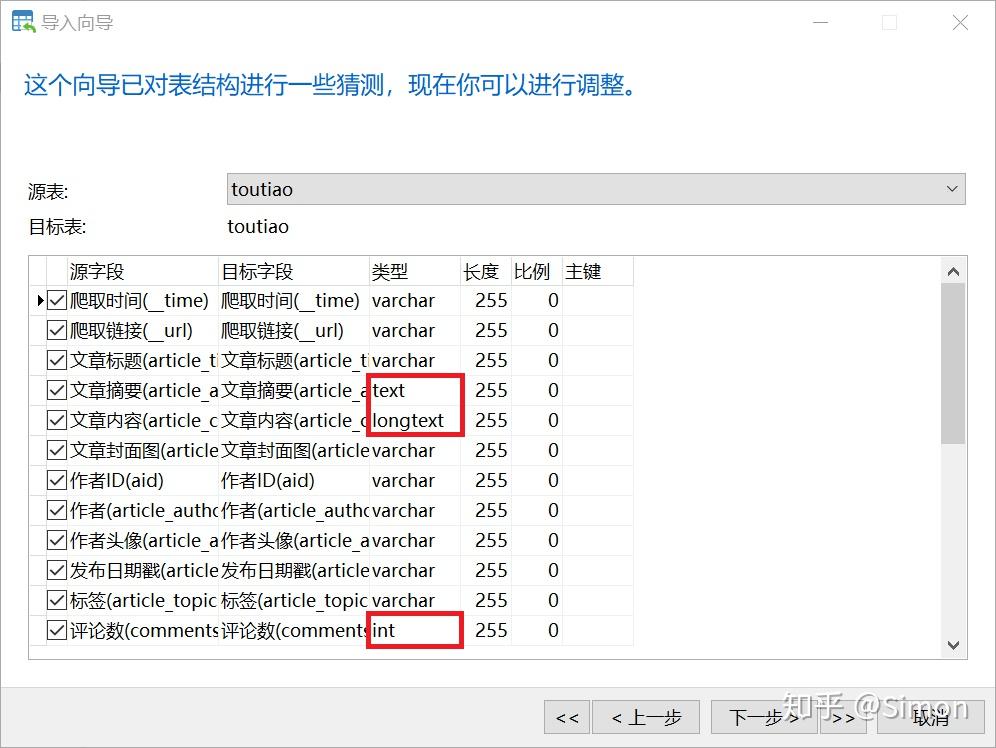Jump to last step with >> button
The height and width of the screenshot is (748, 996).
click(x=844, y=718)
